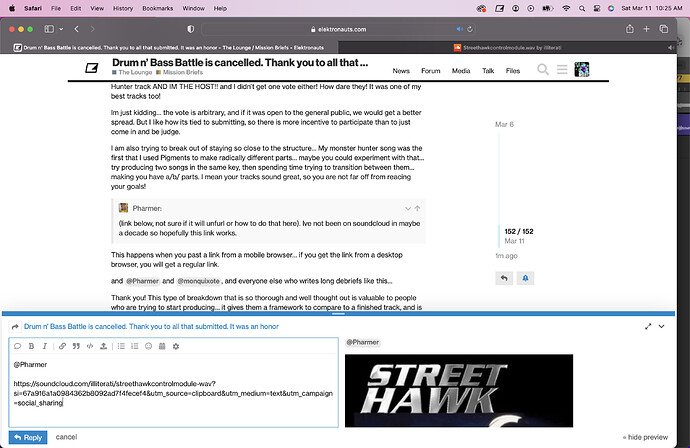Click the Street Hawk preview image

(459, 391)
